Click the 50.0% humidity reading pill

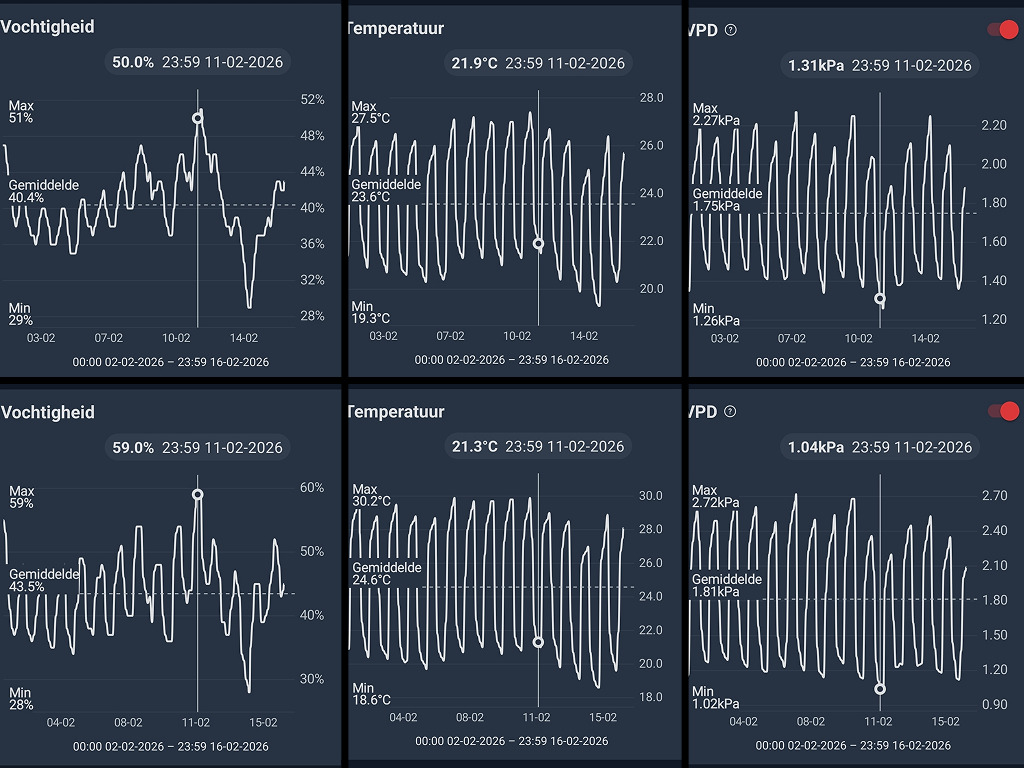point(197,62)
